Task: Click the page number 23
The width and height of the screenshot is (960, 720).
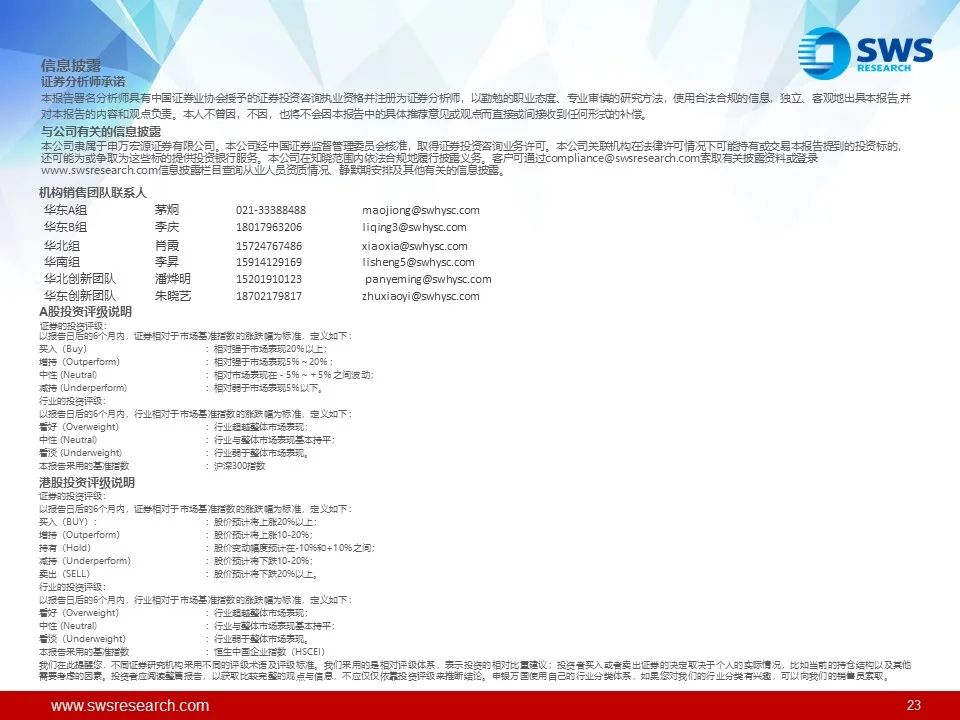Action: [913, 705]
